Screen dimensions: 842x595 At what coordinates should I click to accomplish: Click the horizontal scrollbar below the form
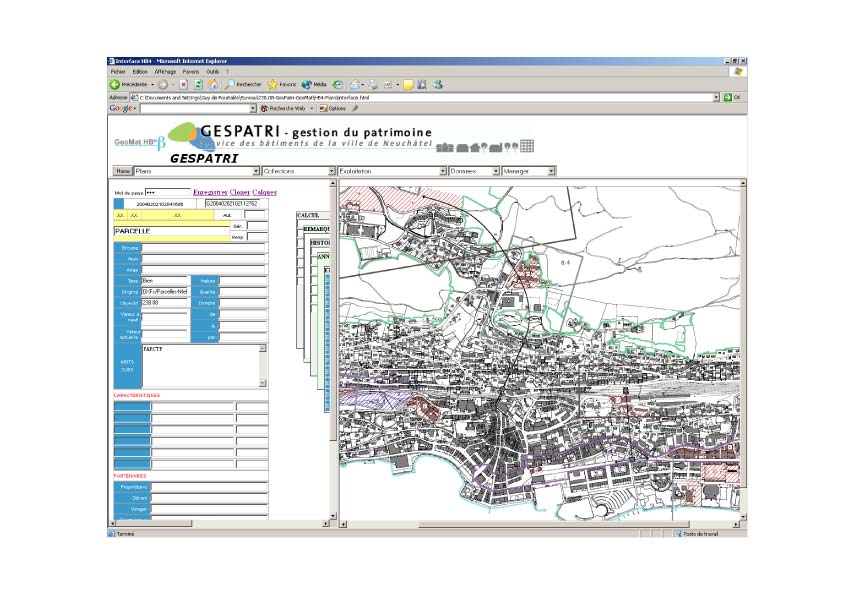219,523
